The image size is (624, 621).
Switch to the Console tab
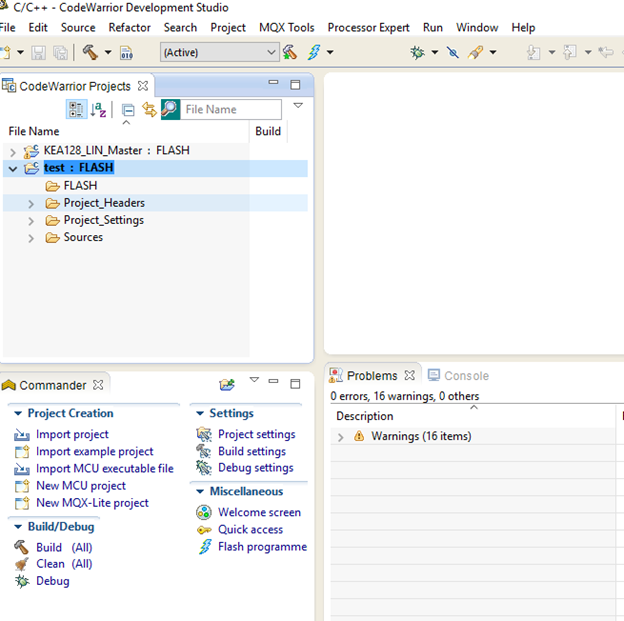click(x=458, y=375)
